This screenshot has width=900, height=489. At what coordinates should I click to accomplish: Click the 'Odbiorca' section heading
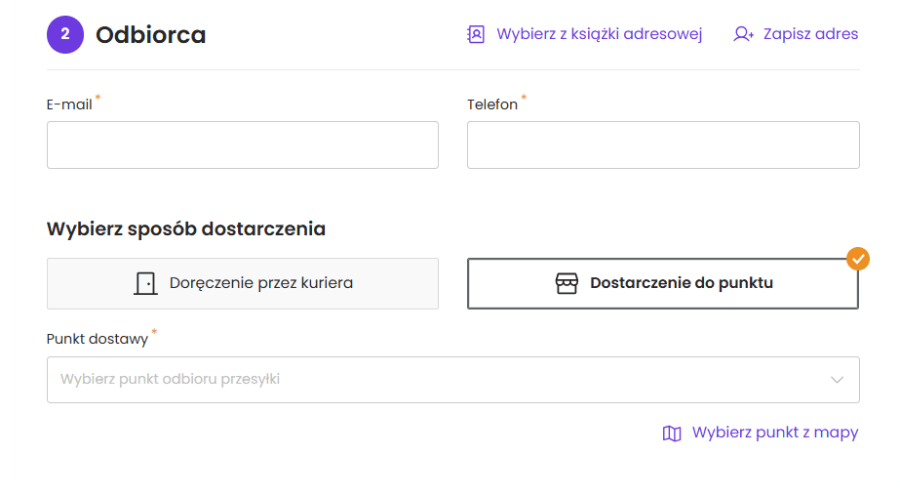tap(150, 35)
